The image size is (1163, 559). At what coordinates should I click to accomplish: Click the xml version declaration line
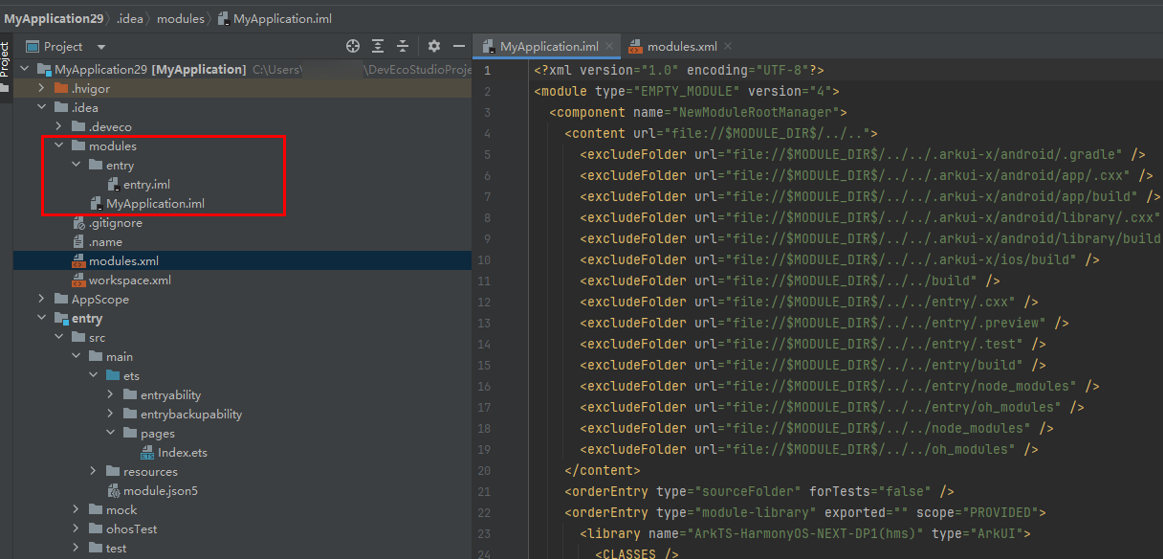(679, 70)
